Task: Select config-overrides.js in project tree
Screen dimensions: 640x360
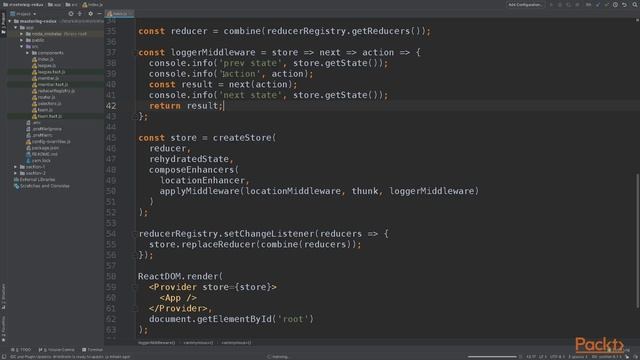Action: 51,142
